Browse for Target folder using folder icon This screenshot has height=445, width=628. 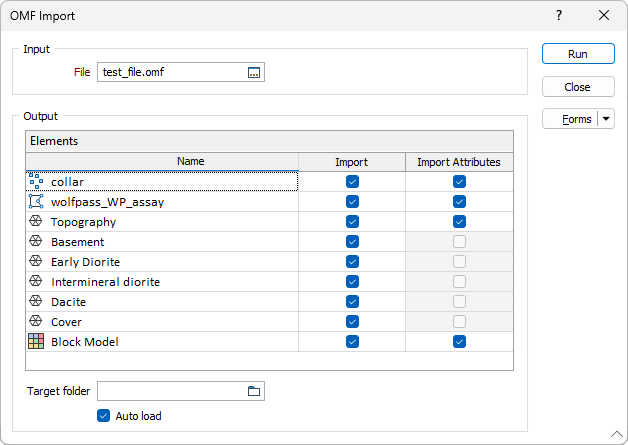point(254,391)
